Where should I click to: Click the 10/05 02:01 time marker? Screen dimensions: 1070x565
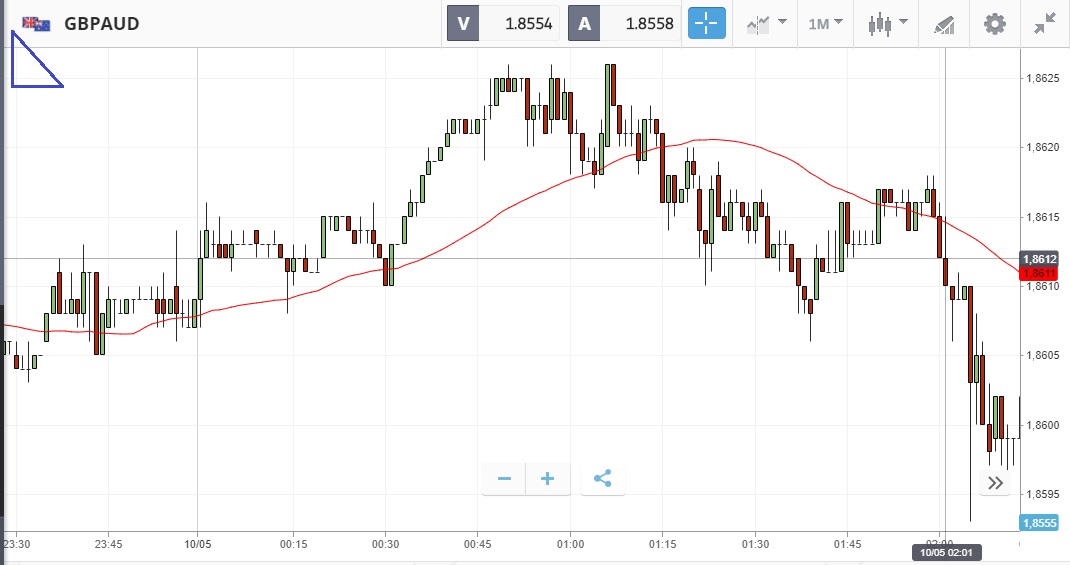pyautogui.click(x=945, y=551)
